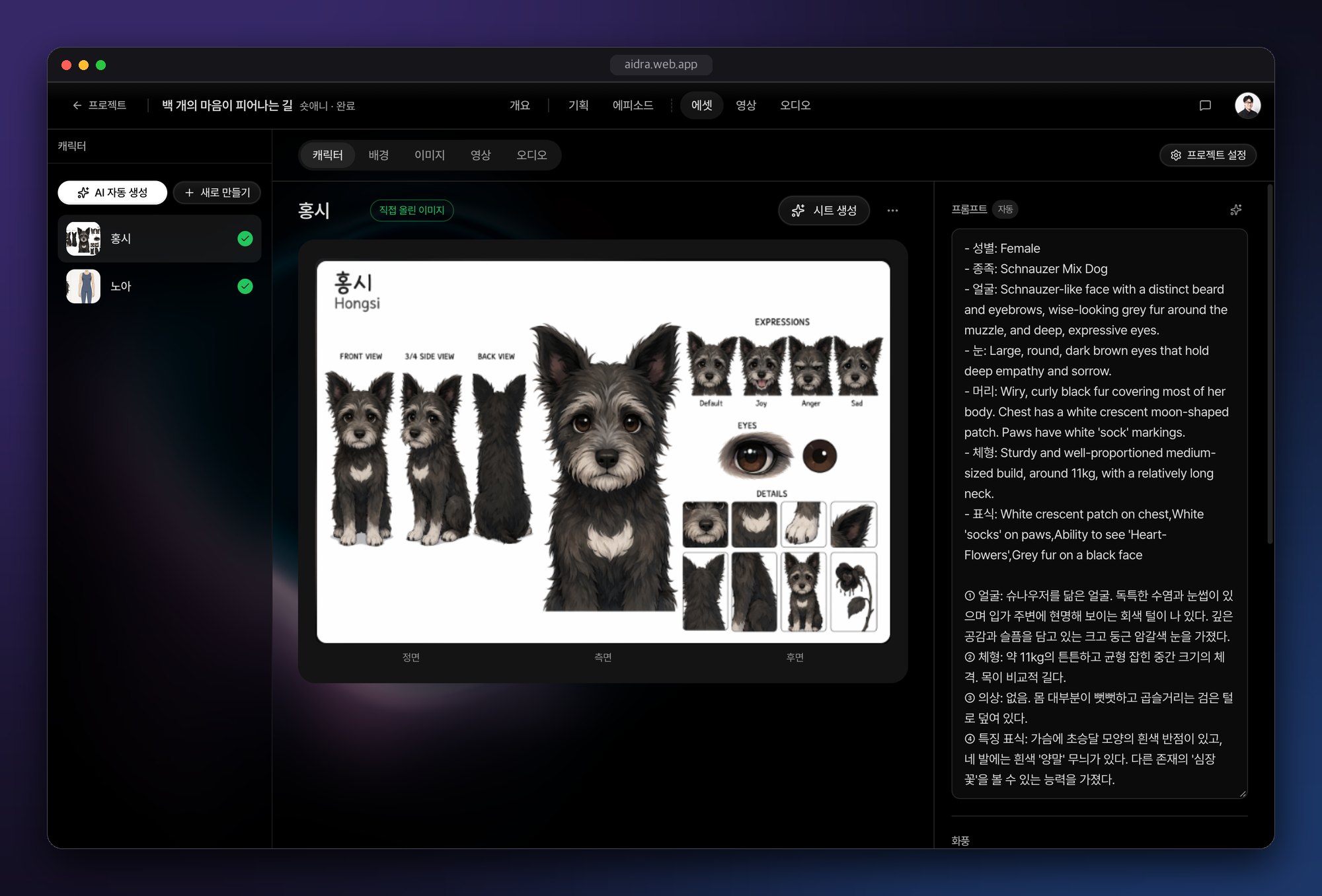The image size is (1322, 896).
Task: Click the 측면 label under the sheet
Action: 603,657
